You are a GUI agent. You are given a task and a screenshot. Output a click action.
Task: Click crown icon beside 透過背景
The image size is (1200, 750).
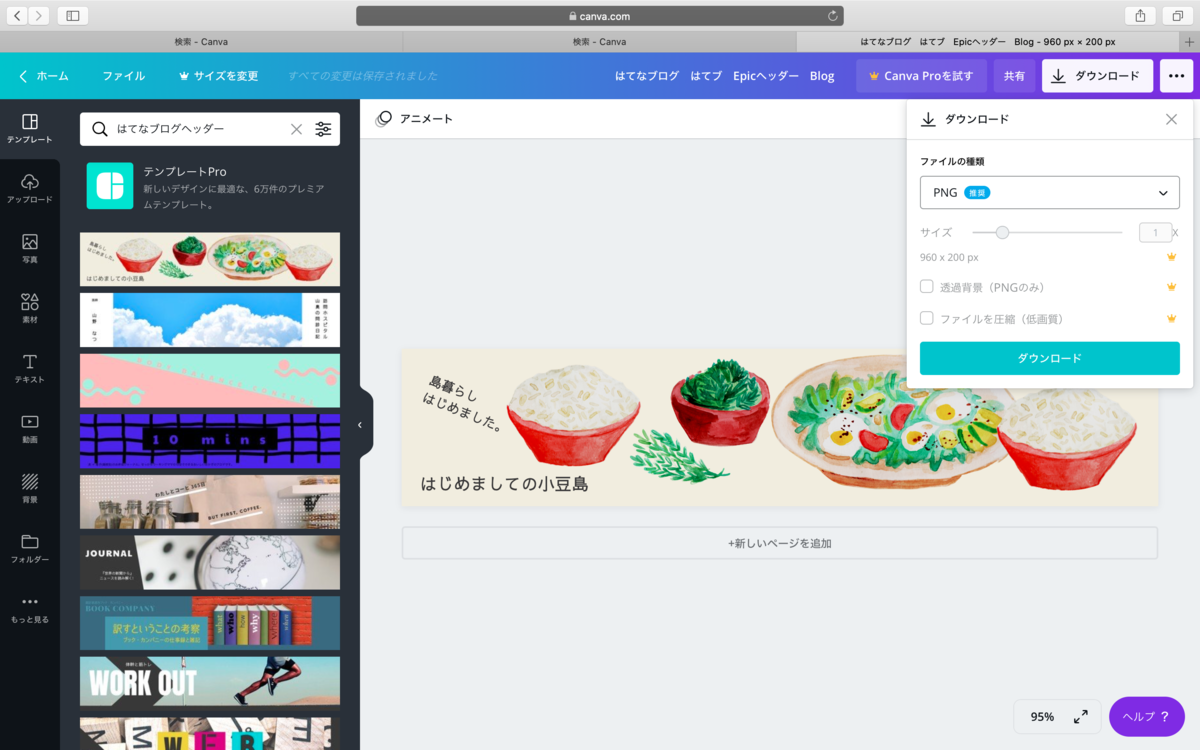click(1172, 287)
